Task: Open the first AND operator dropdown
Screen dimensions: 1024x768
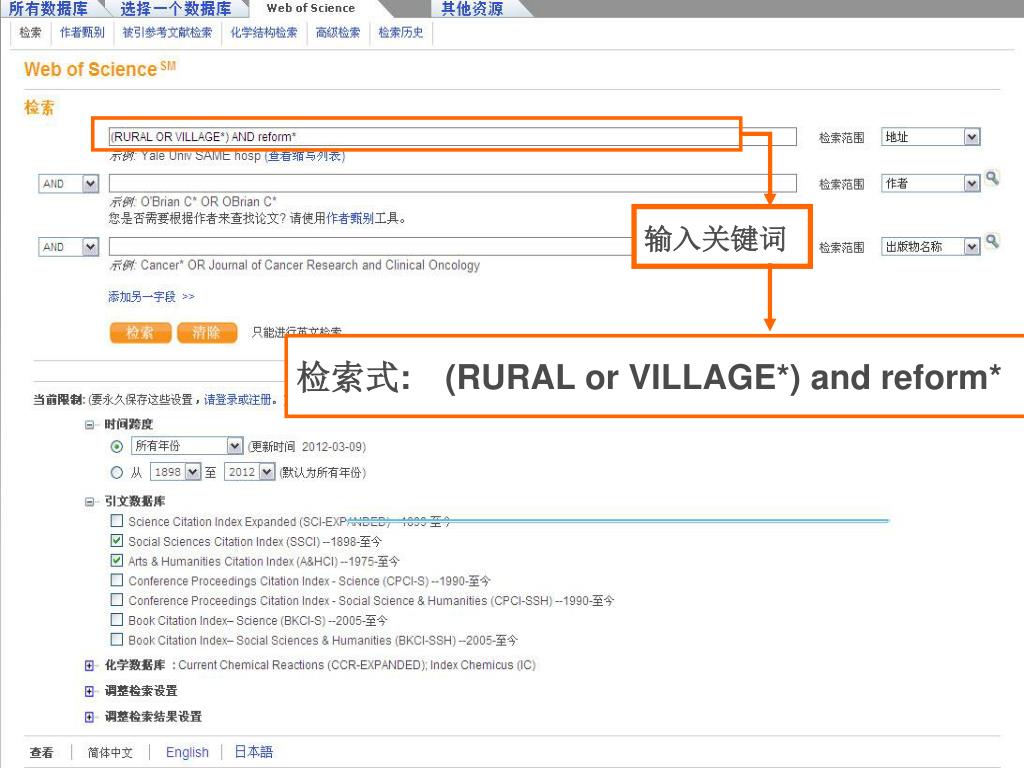Action: (69, 184)
